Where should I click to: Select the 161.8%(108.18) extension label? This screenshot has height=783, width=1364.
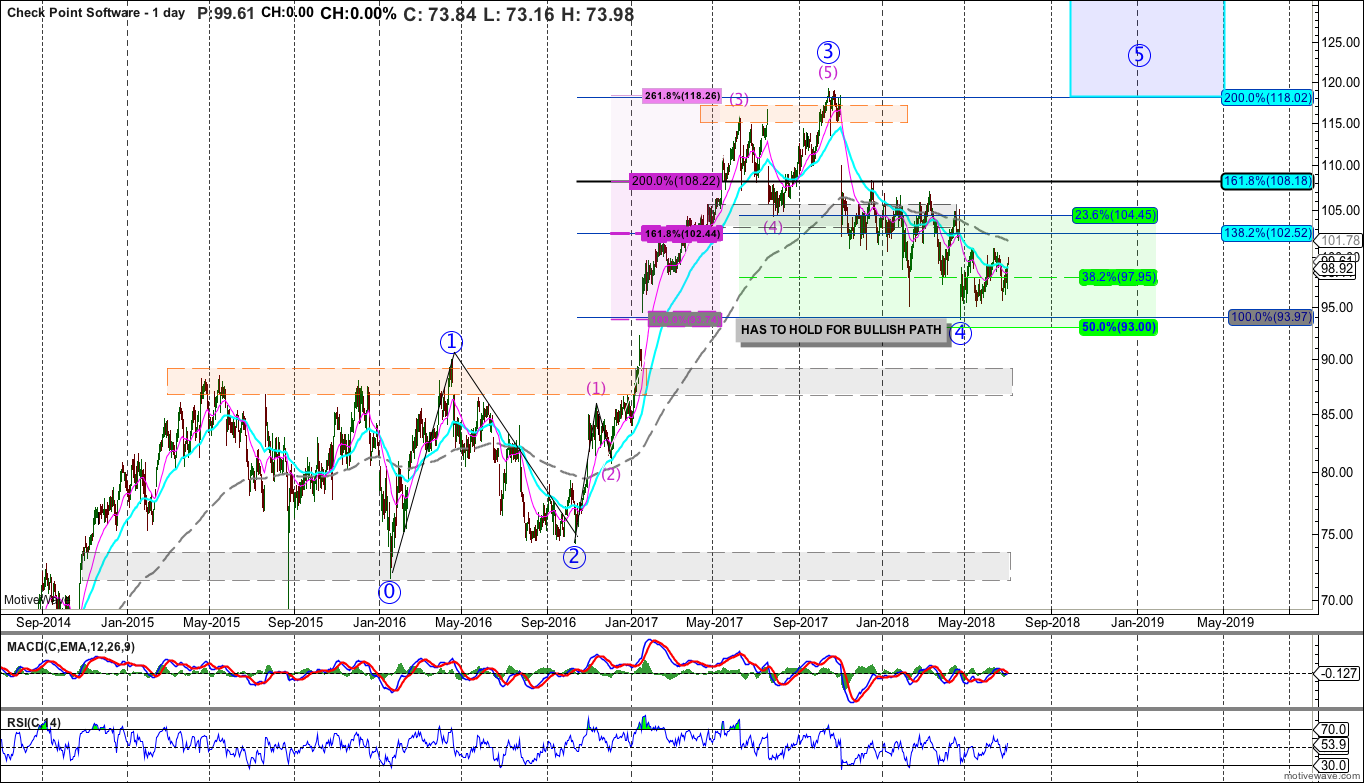1266,182
